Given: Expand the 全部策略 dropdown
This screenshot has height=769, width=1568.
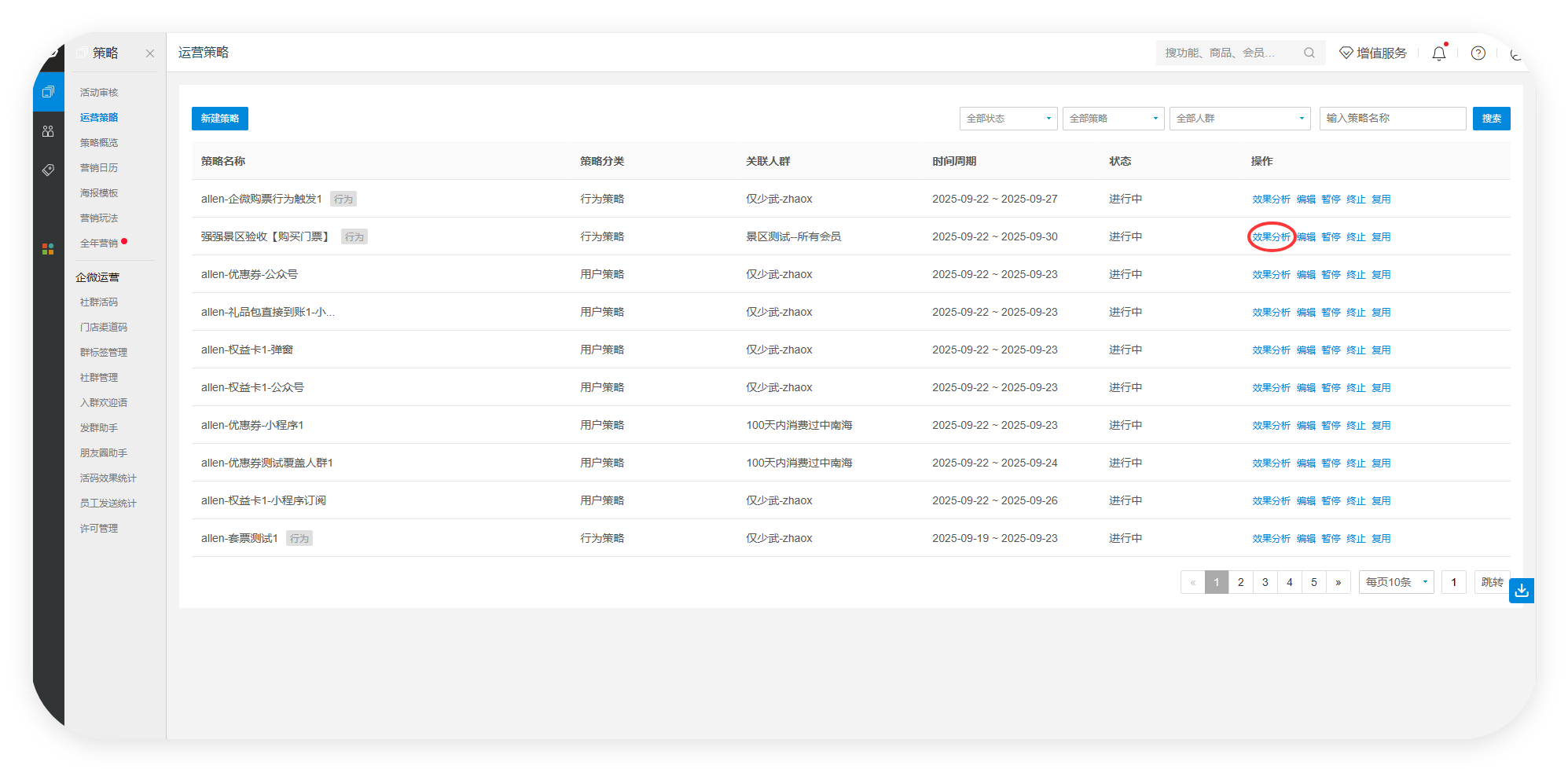Looking at the screenshot, I should click(x=1113, y=119).
